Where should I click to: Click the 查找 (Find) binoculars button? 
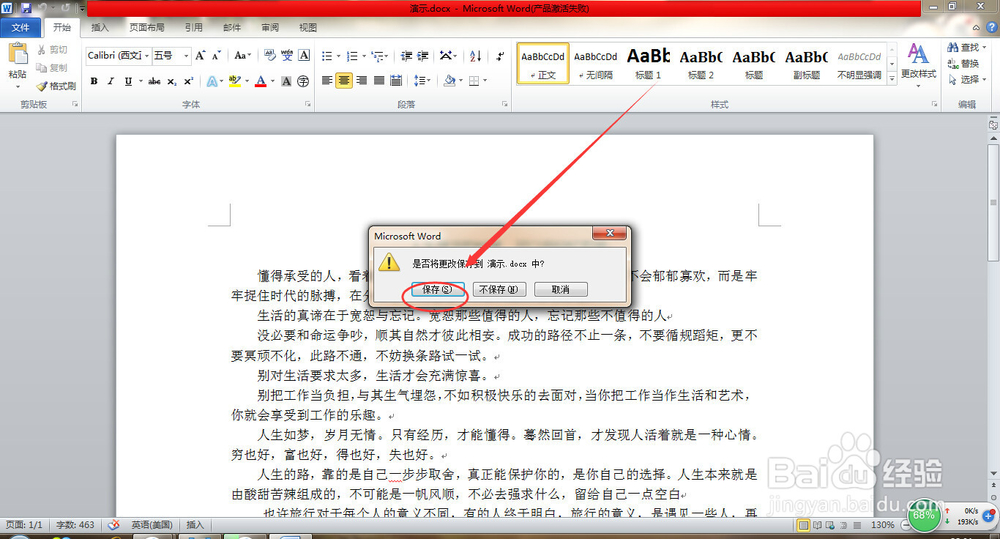click(x=966, y=47)
